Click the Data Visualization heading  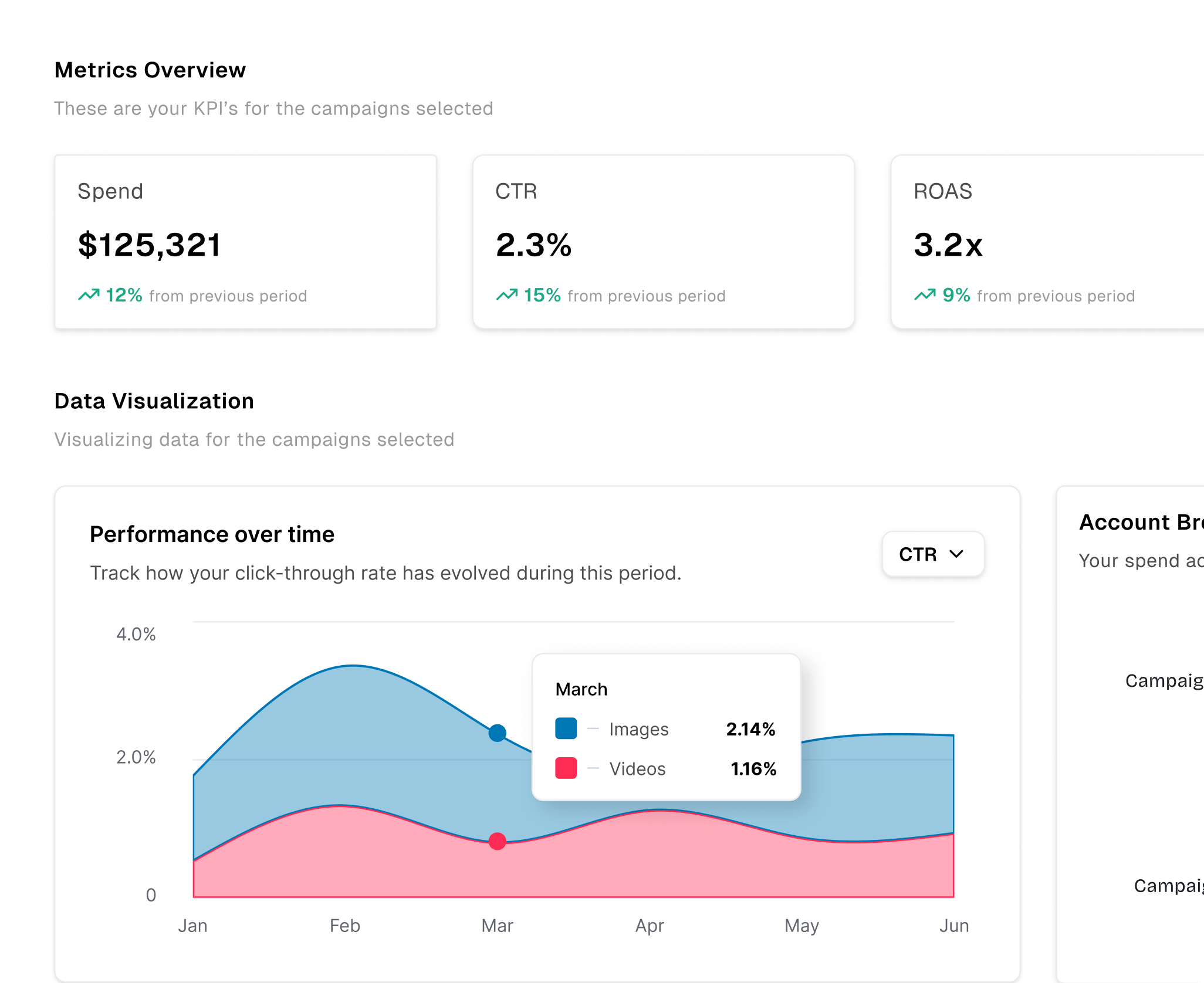[x=154, y=401]
